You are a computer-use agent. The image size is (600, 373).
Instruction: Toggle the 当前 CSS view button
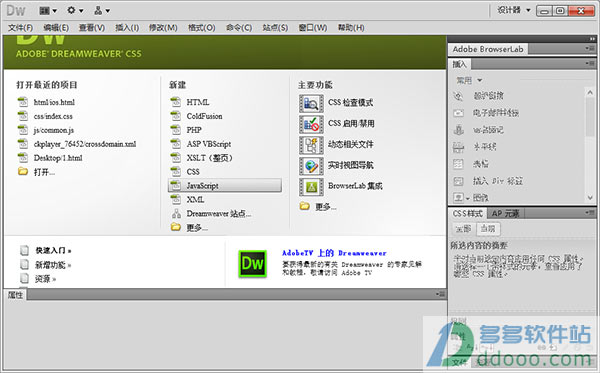[x=488, y=229]
